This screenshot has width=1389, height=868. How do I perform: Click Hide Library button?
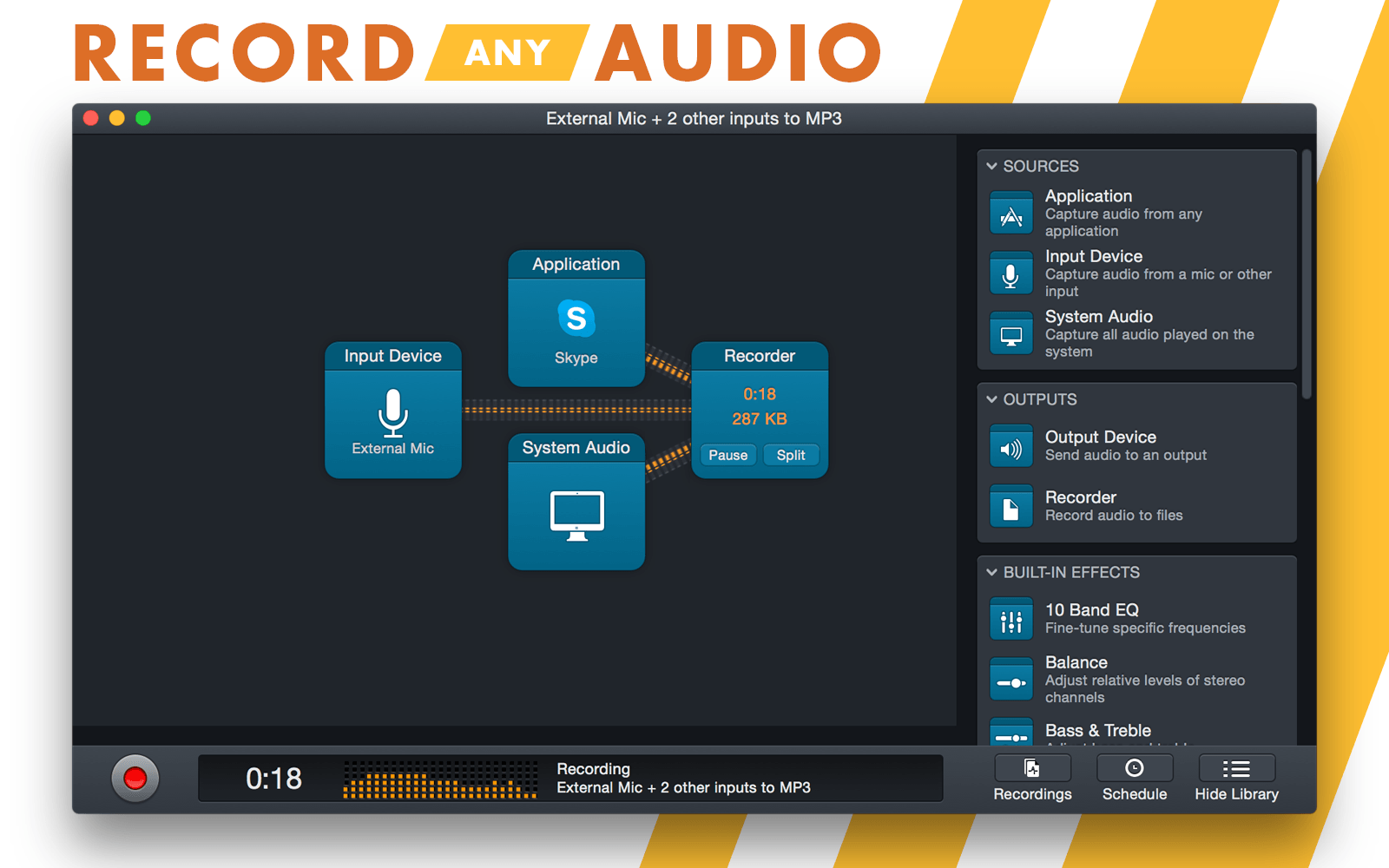(x=1236, y=779)
